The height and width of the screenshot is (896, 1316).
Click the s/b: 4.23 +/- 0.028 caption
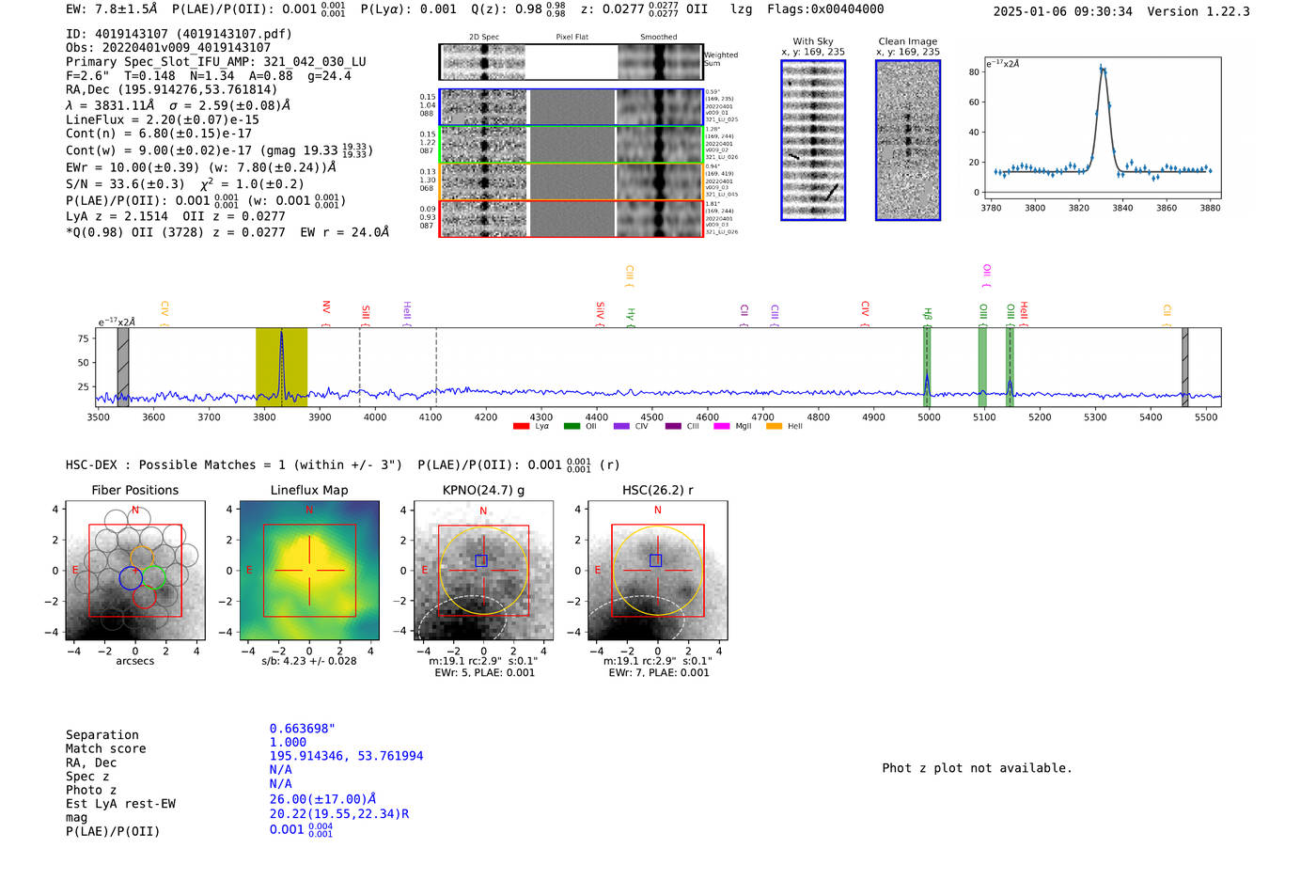tap(309, 661)
